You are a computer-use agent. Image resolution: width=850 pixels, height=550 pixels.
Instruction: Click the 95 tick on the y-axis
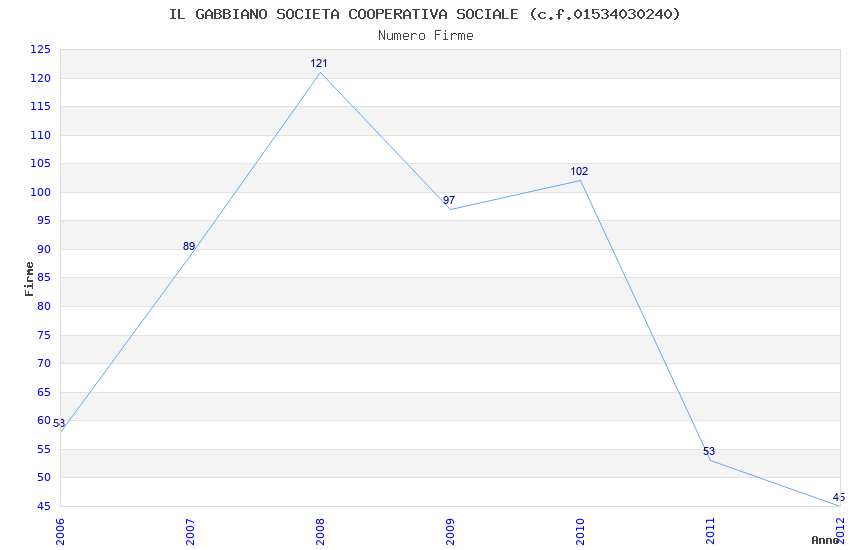point(43,220)
